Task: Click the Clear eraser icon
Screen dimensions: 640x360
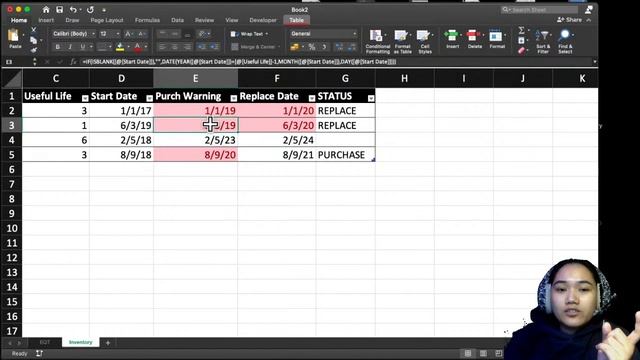Action: click(x=521, y=51)
